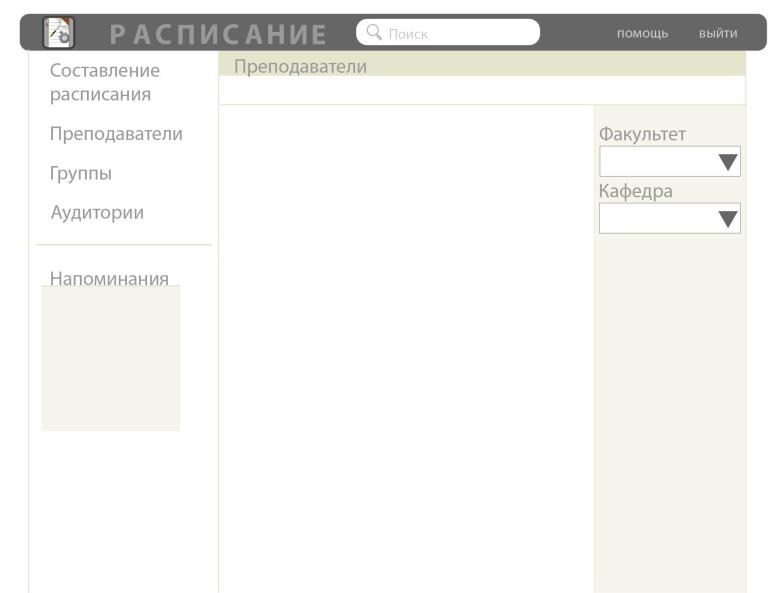The image size is (783, 593).
Task: Click the magnifier icon in search box
Action: [374, 32]
